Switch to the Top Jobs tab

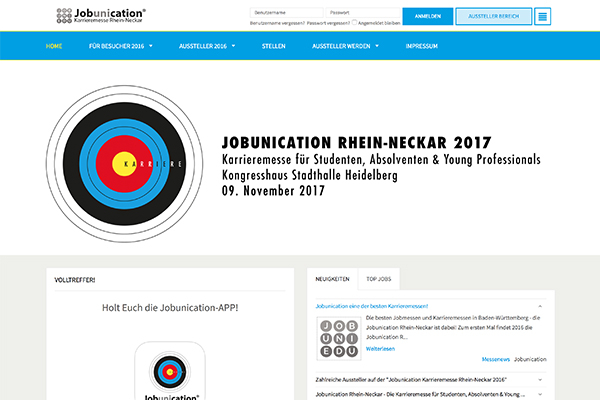coord(379,279)
